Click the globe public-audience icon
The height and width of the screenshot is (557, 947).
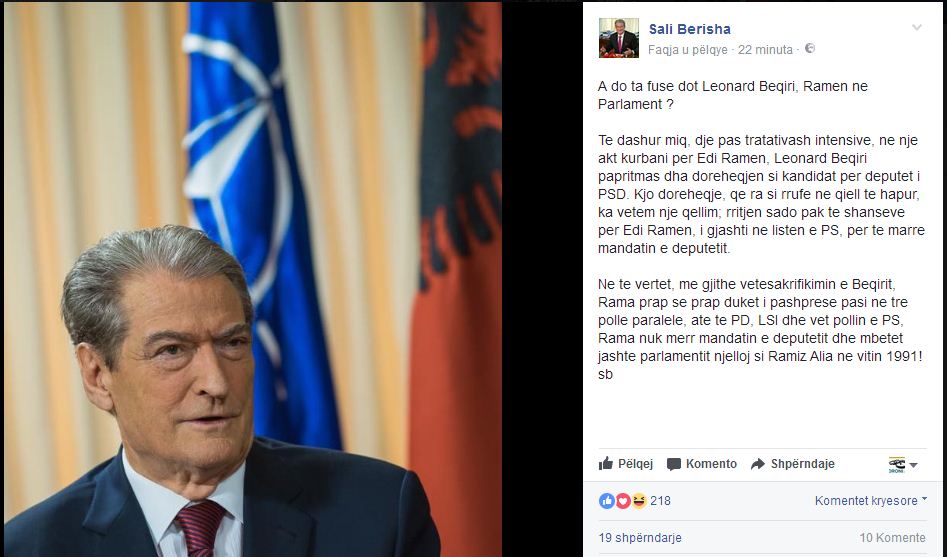[810, 48]
